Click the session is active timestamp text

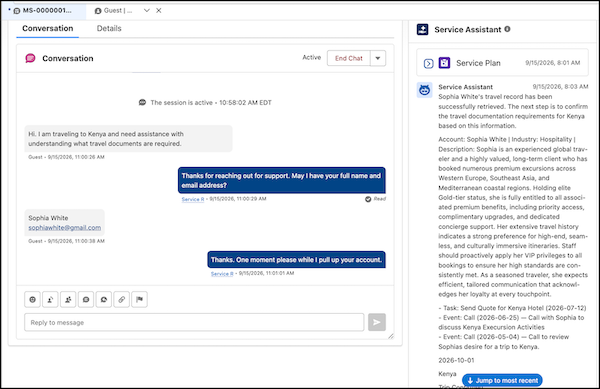(x=211, y=103)
